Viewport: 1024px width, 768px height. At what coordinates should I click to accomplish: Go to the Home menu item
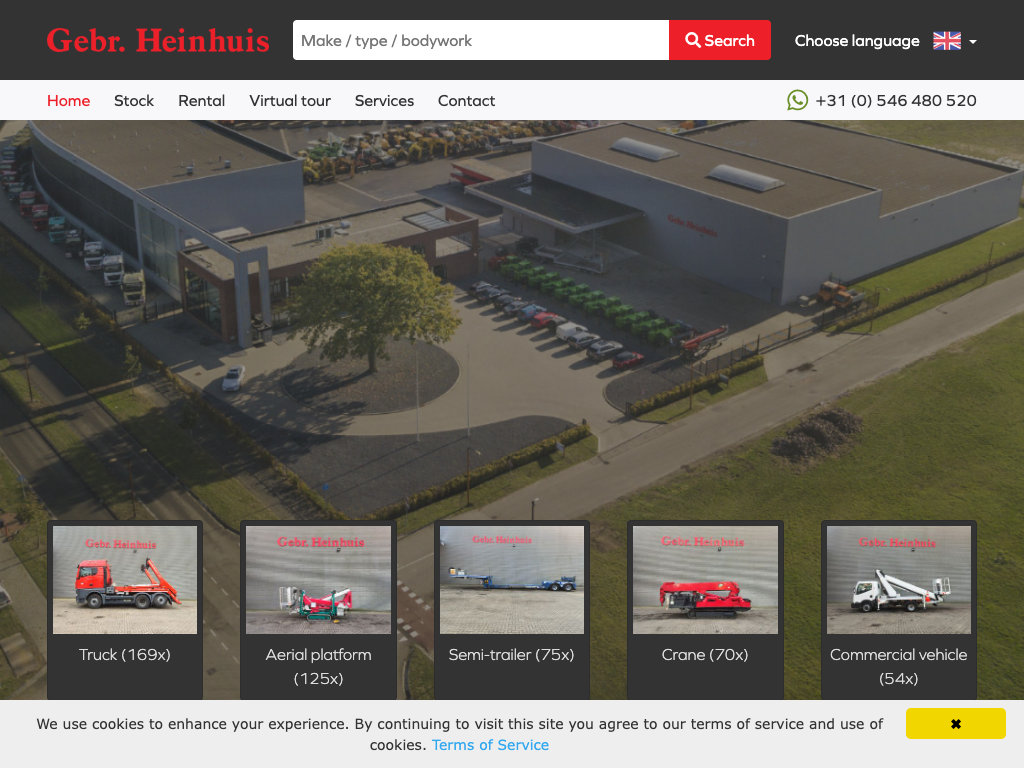(68, 101)
